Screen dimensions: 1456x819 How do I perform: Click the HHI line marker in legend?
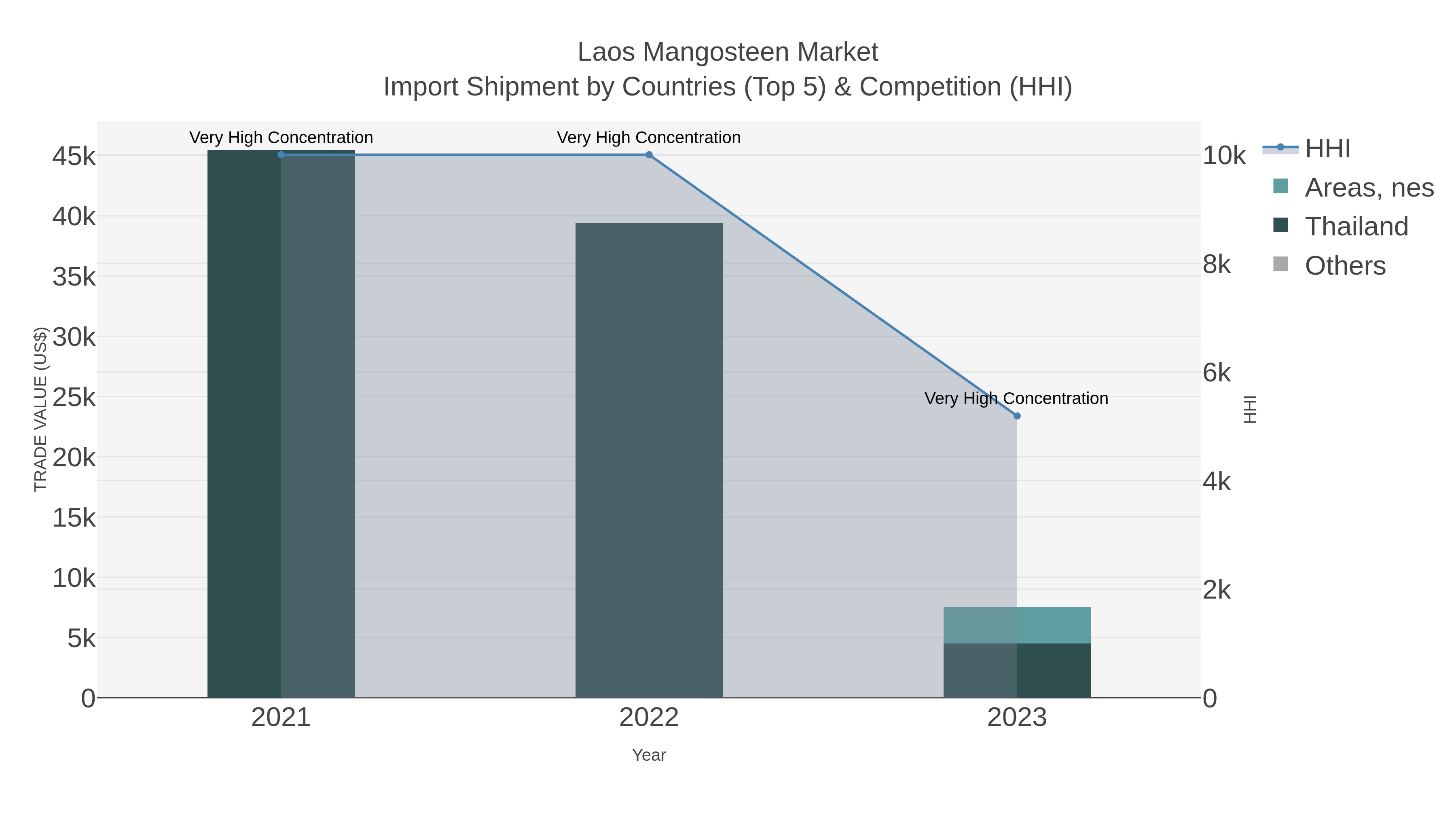[1280, 148]
